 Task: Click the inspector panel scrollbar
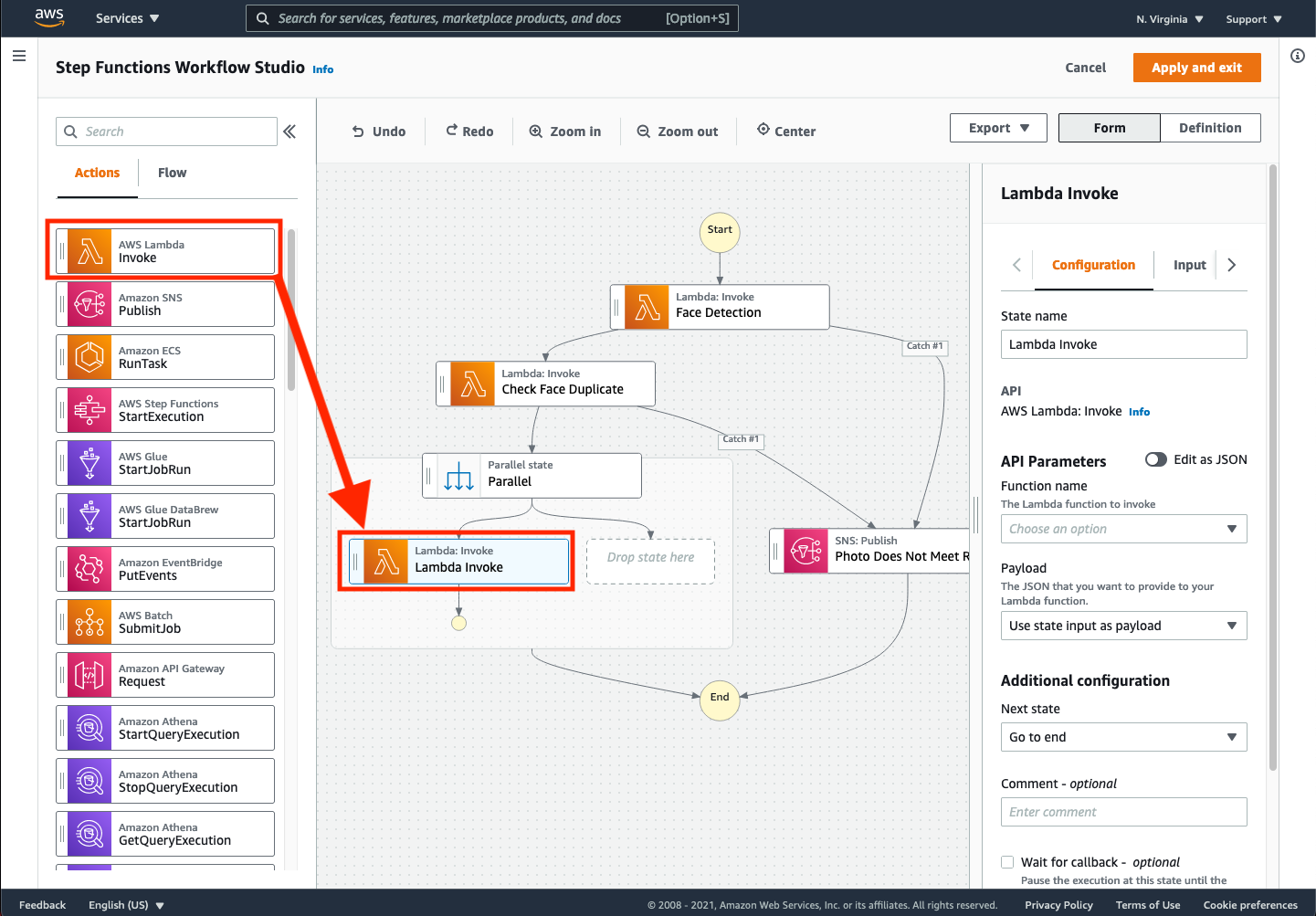pos(1273,466)
